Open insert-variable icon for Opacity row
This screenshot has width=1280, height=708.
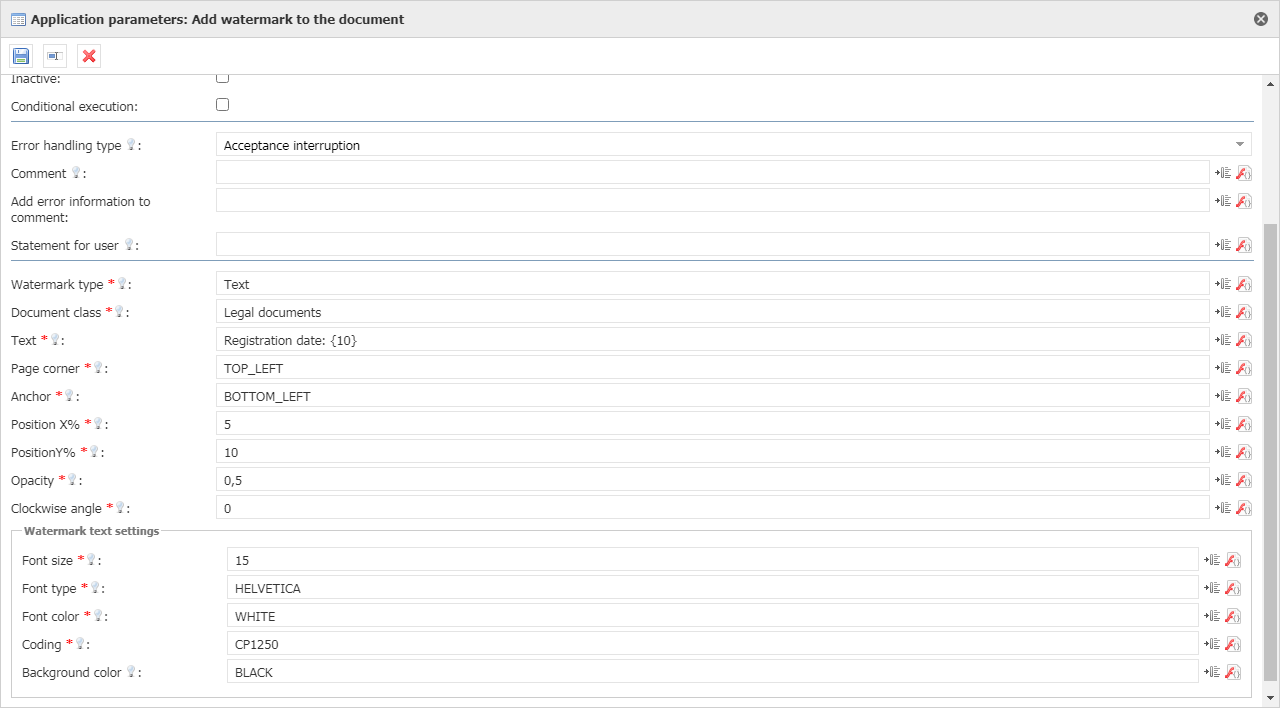(x=1223, y=480)
